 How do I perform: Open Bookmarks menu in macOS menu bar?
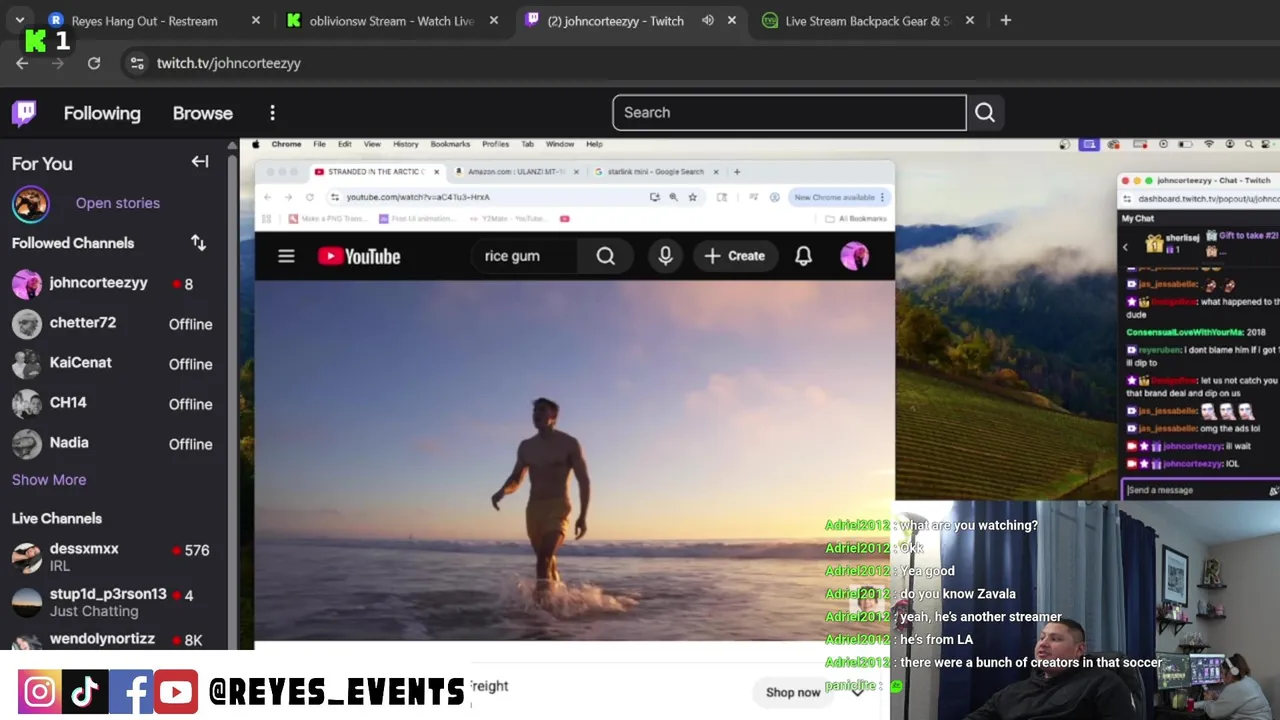pos(450,144)
